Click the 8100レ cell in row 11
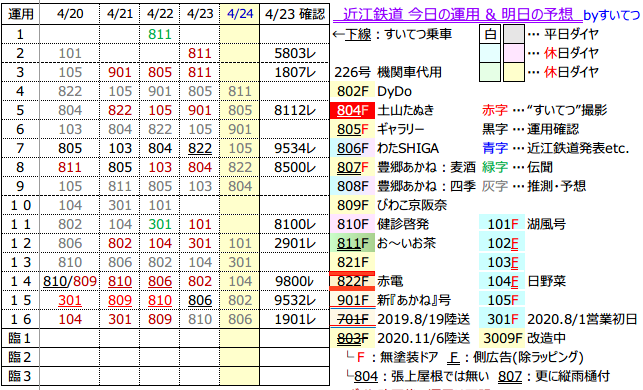Viewport: 643px width, 390px height. click(x=294, y=224)
